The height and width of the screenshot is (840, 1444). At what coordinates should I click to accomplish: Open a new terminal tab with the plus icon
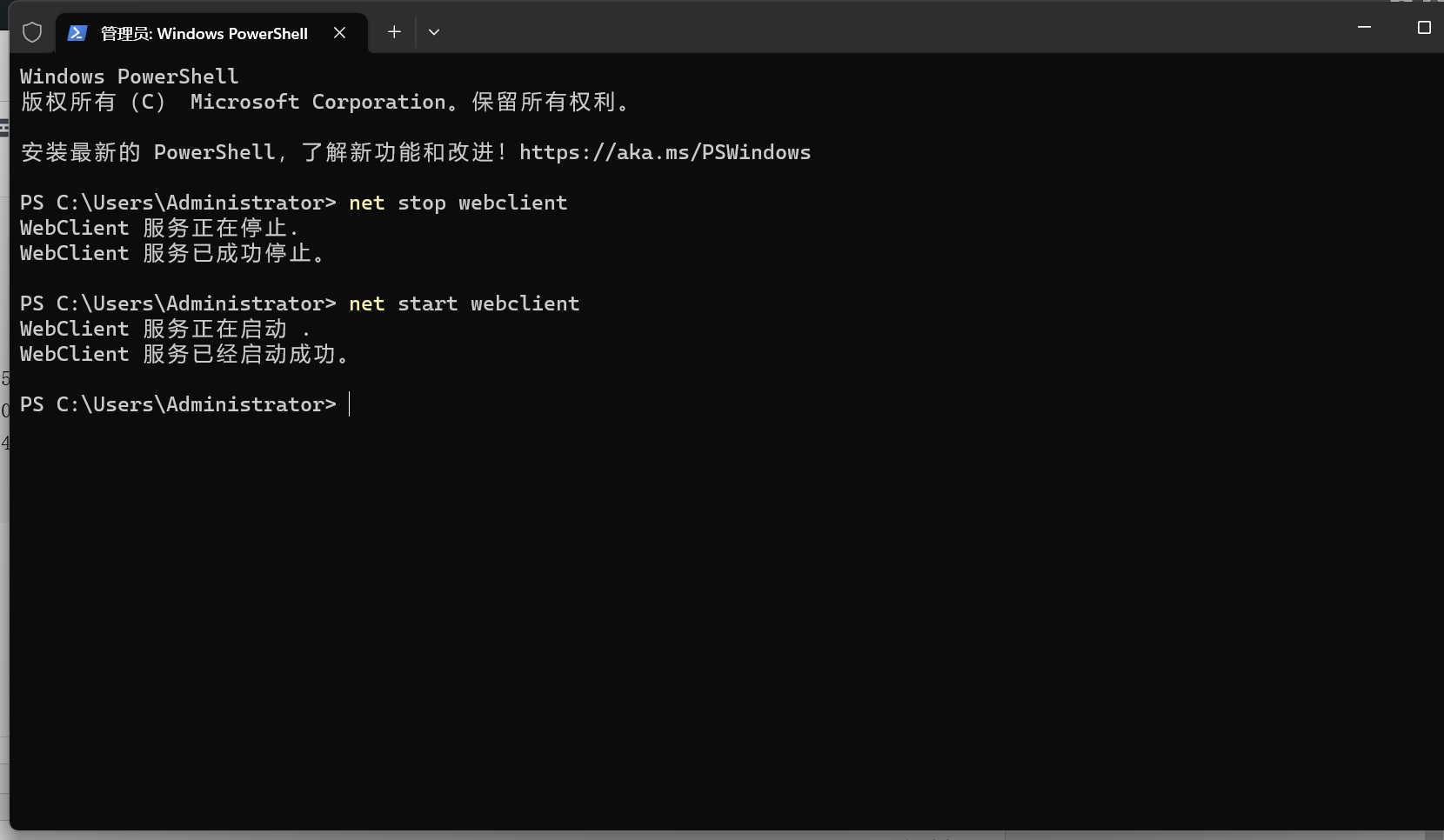pyautogui.click(x=394, y=32)
